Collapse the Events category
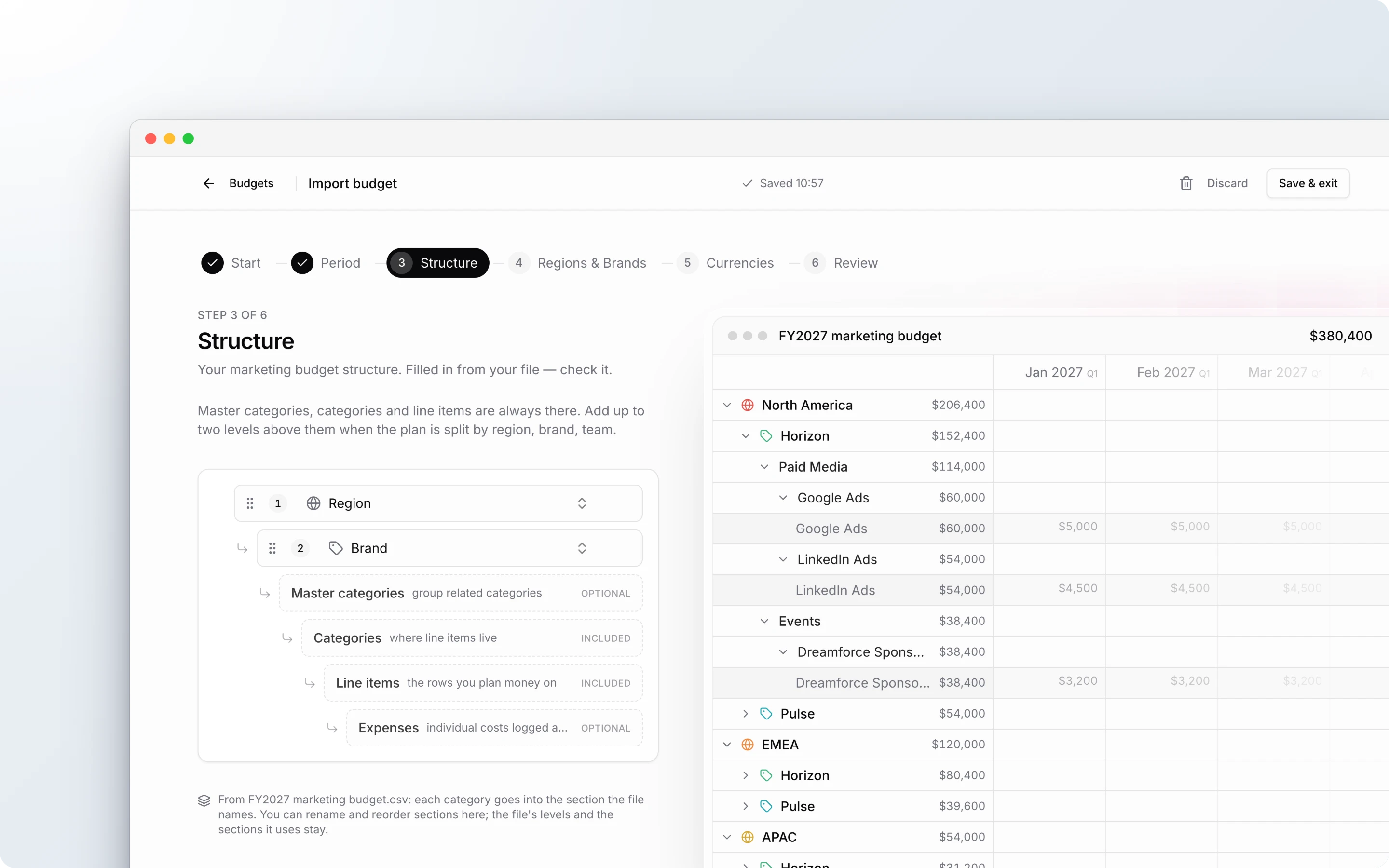The height and width of the screenshot is (868, 1389). click(764, 621)
